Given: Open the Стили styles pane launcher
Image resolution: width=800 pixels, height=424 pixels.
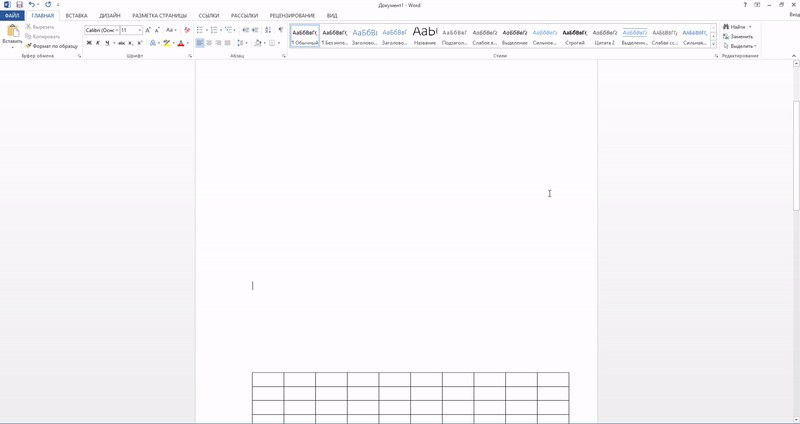Looking at the screenshot, I should click(x=716, y=56).
